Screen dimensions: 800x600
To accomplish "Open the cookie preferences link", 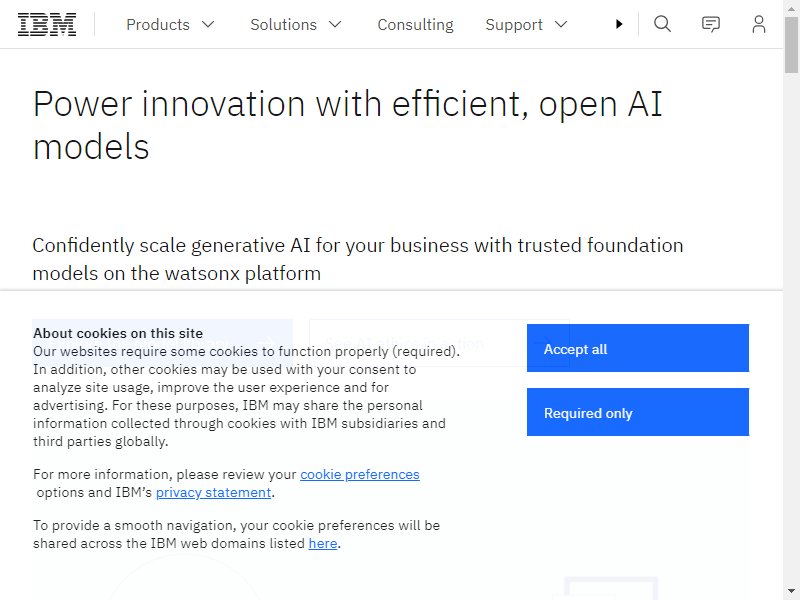I will [360, 474].
